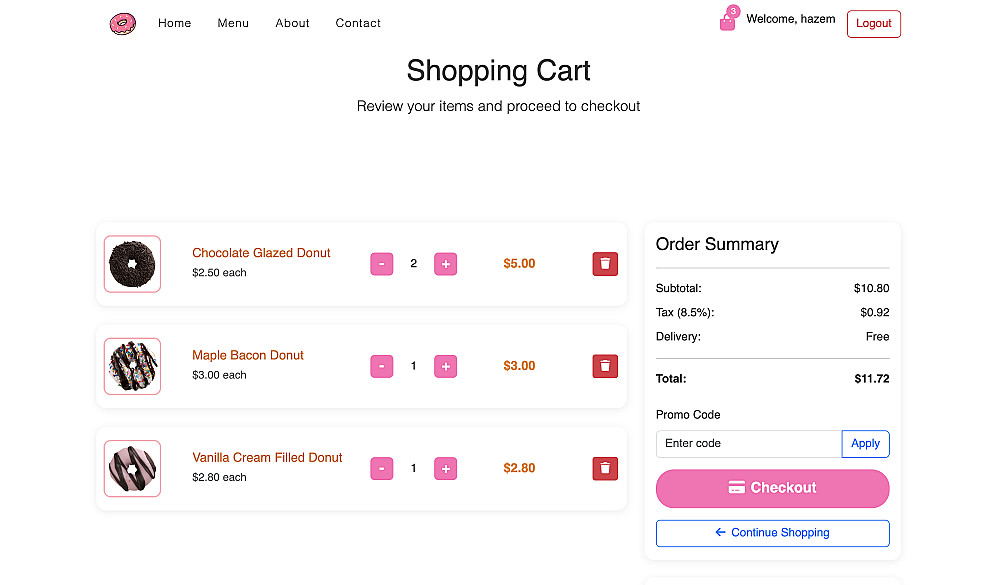Apply the promo code
The height and width of the screenshot is (585, 1000).
tap(865, 444)
